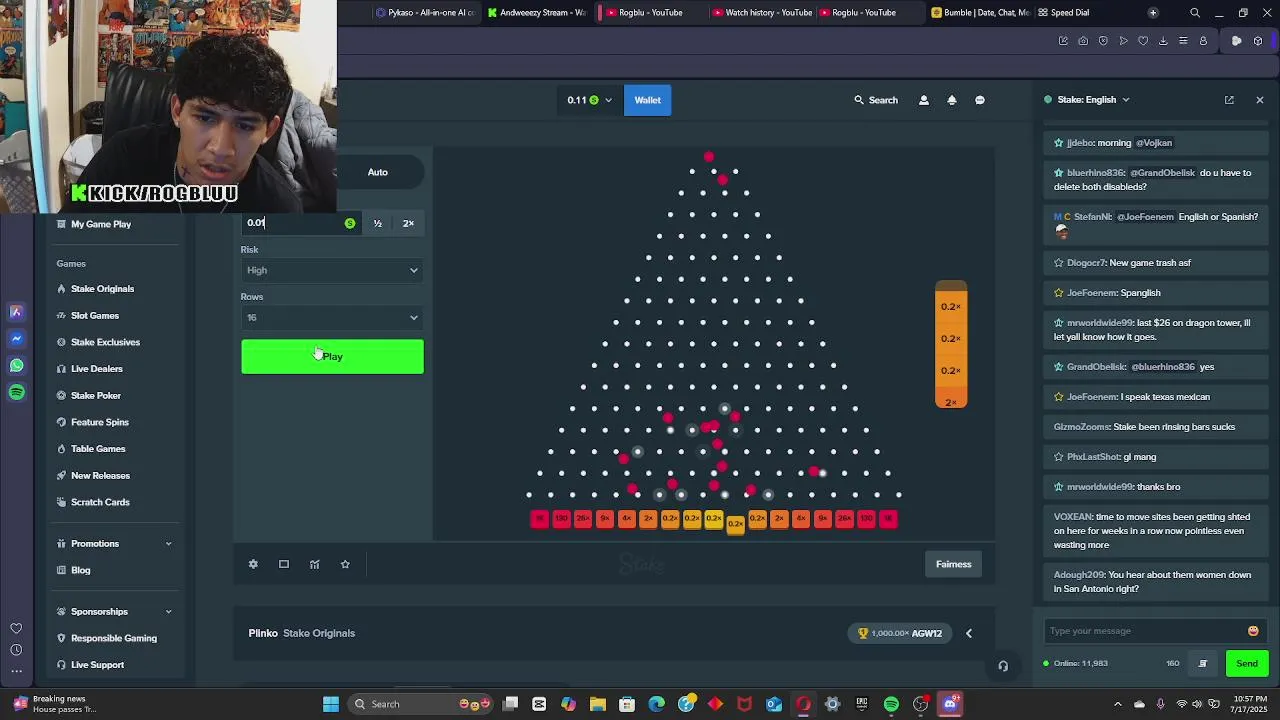This screenshot has width=1280, height=720.
Task: Open new tab with plus button
Action: click(1153, 13)
